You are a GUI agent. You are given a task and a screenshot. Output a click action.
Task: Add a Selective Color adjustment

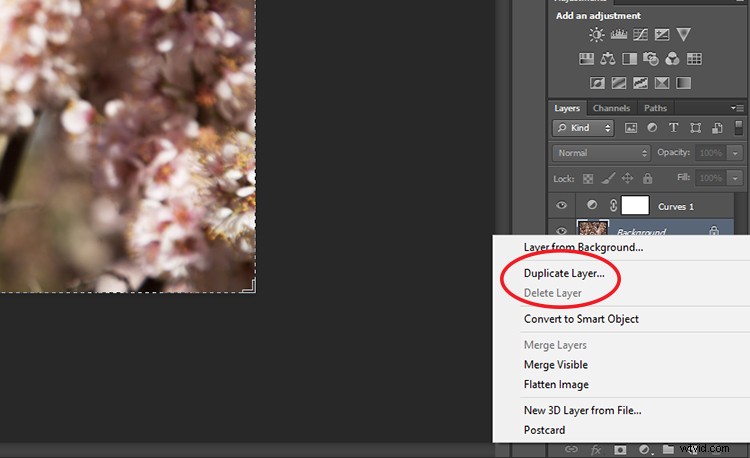(662, 83)
